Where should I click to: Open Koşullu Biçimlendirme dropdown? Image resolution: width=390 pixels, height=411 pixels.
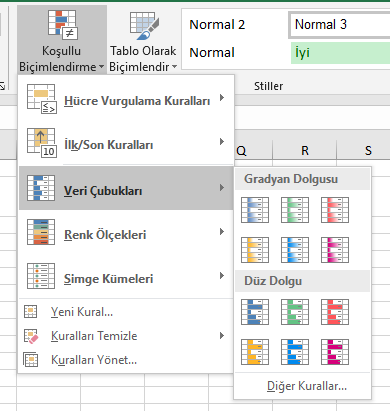pos(62,40)
